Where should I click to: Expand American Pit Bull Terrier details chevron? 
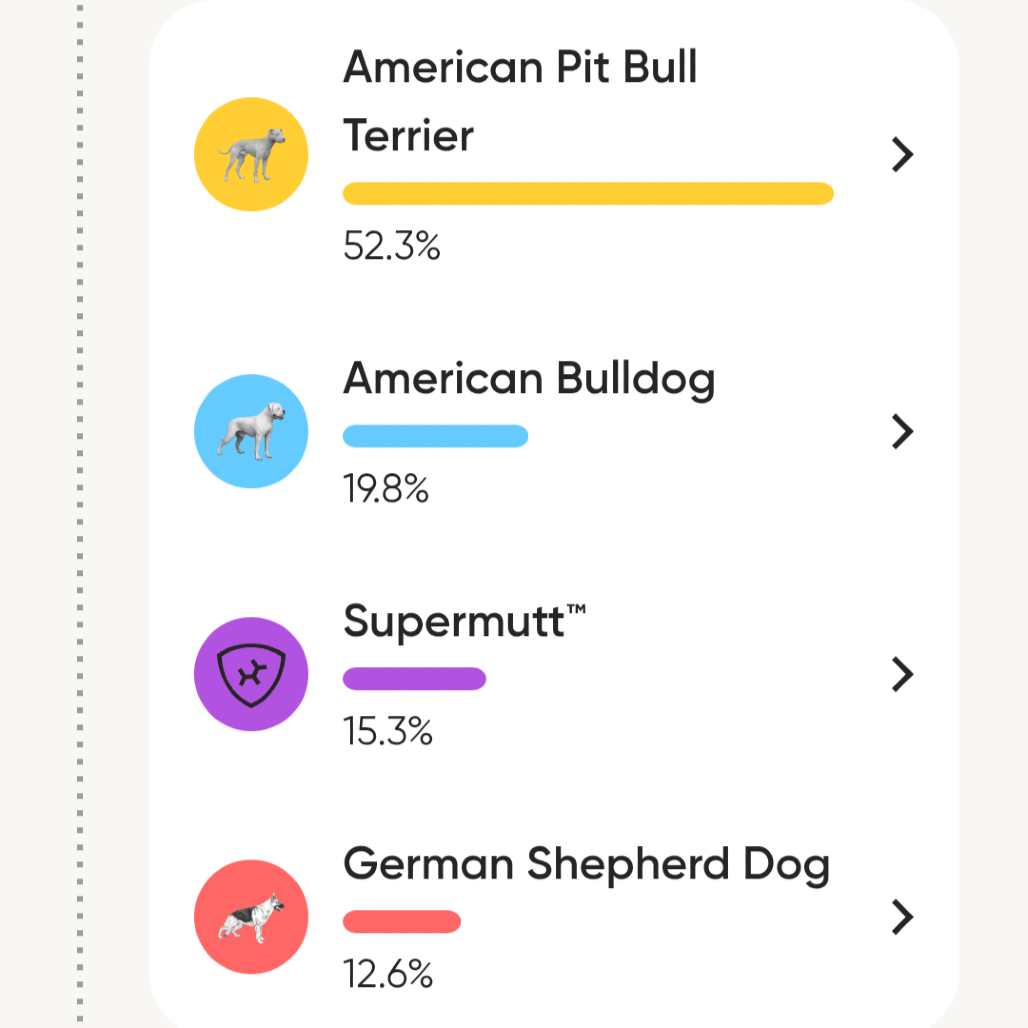(902, 154)
